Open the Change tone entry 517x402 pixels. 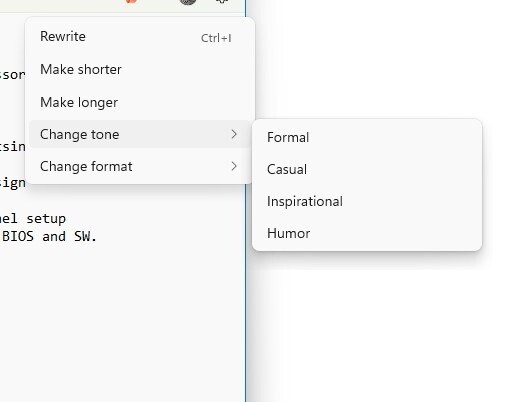[x=139, y=134]
